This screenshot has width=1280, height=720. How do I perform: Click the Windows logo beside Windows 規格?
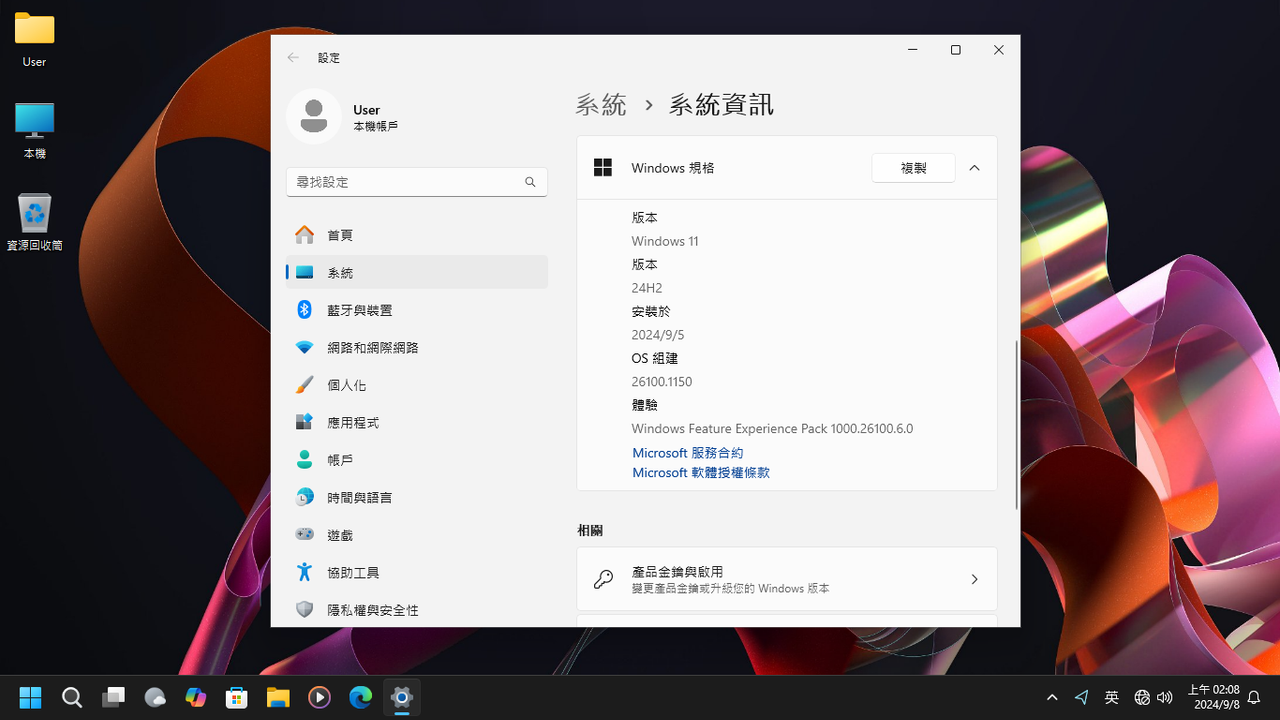tap(603, 168)
